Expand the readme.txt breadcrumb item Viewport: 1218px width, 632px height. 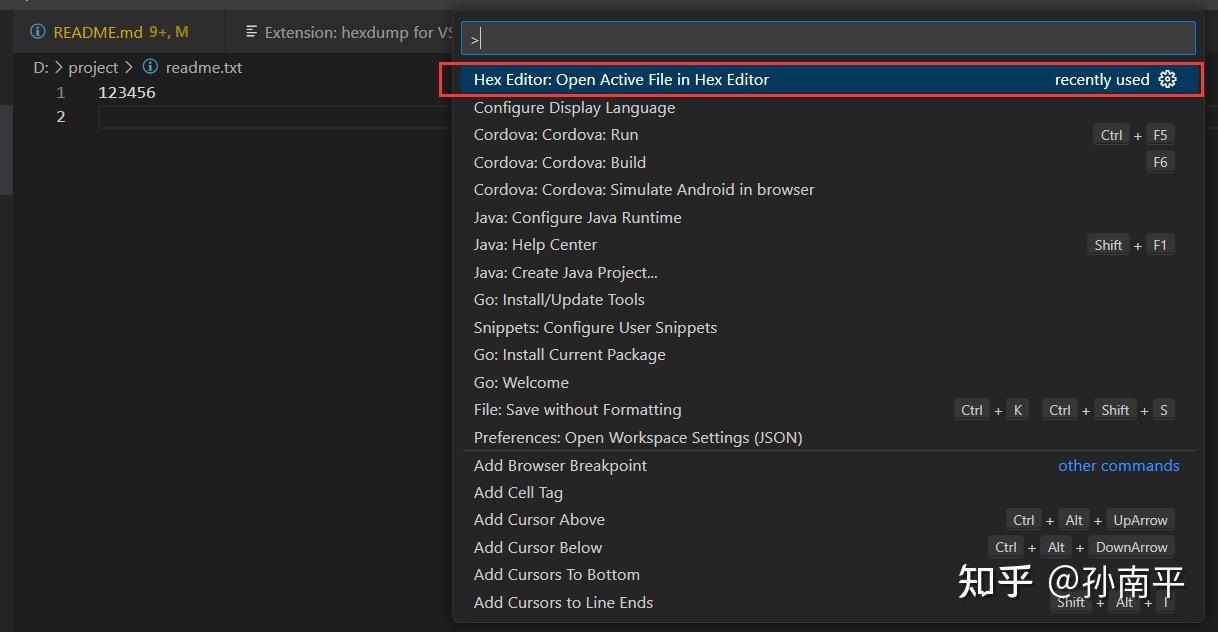[203, 67]
